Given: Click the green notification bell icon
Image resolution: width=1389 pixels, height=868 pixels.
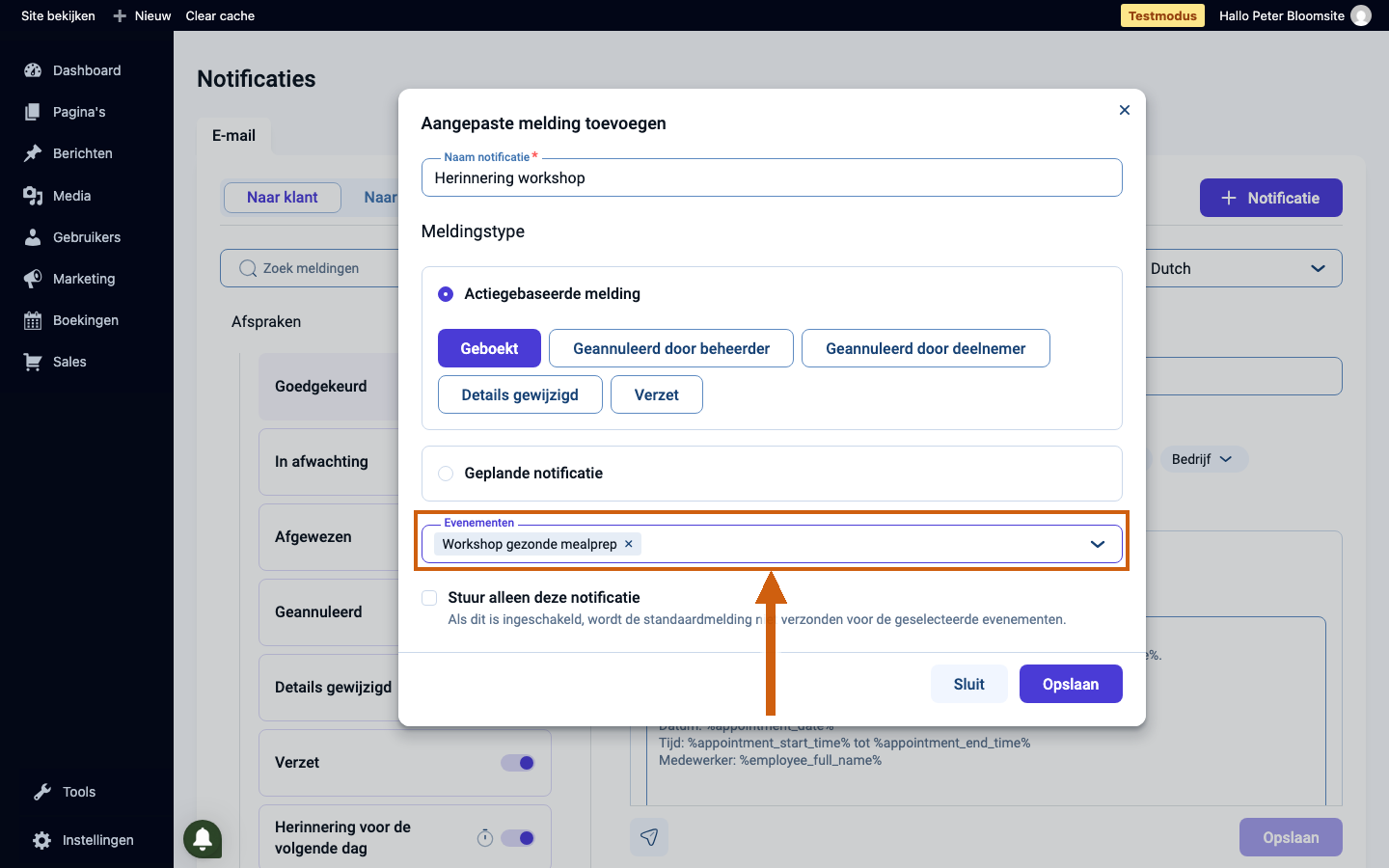Looking at the screenshot, I should pos(203,838).
